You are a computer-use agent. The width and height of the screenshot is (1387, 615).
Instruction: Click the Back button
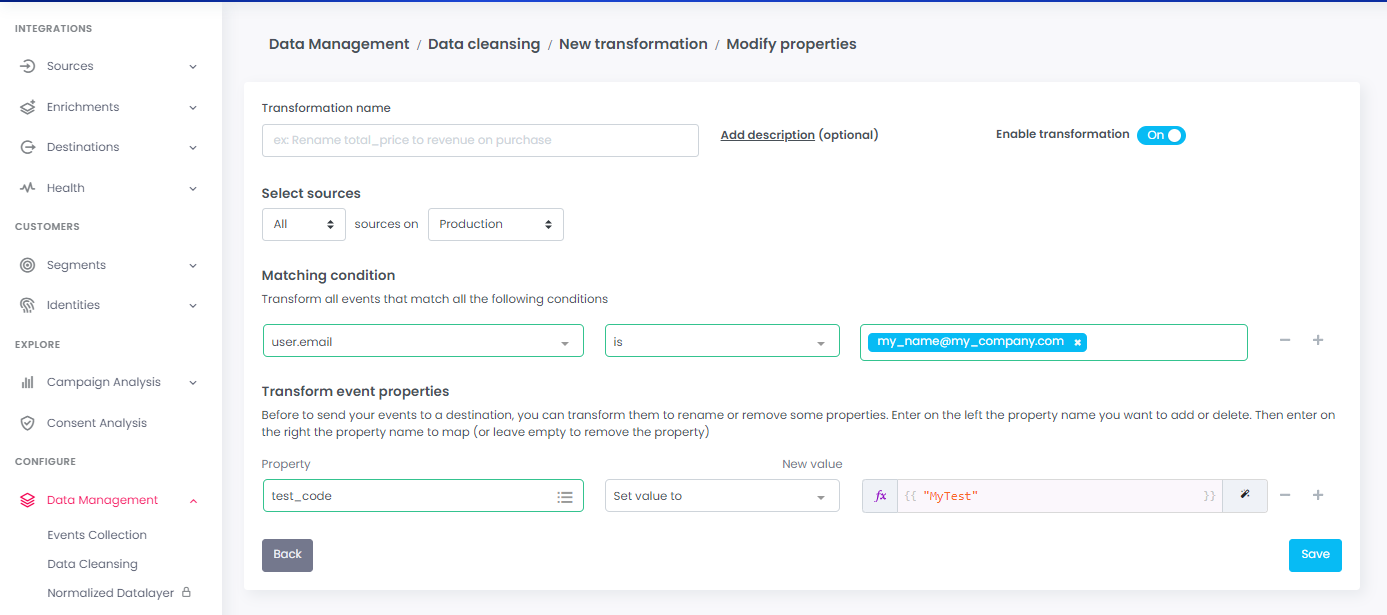tap(287, 555)
